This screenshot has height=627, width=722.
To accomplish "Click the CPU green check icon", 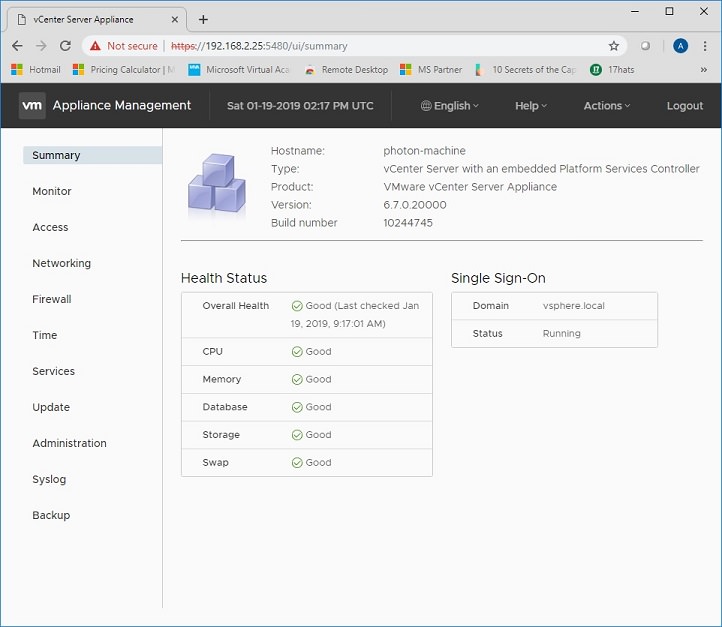I will (297, 352).
